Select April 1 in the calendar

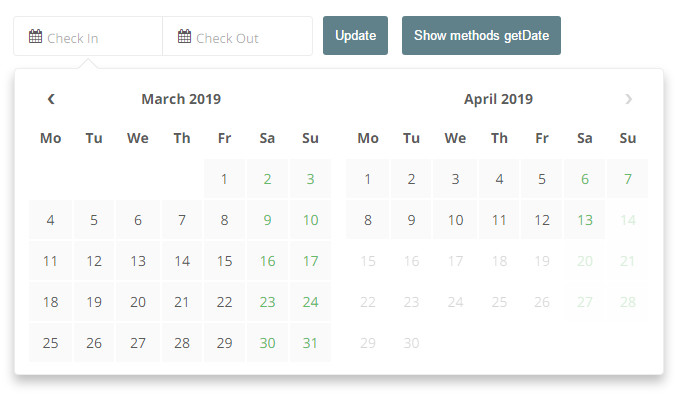point(368,180)
